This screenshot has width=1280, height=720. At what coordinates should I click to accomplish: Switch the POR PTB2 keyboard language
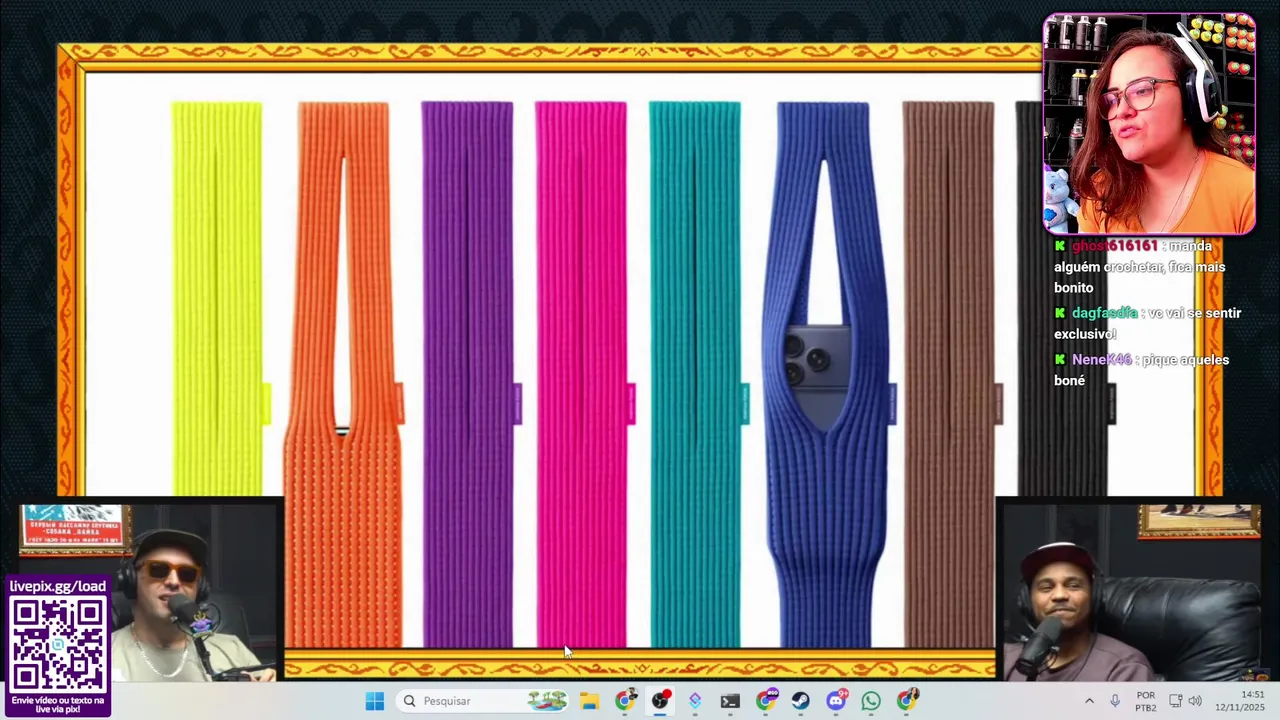tap(1146, 701)
